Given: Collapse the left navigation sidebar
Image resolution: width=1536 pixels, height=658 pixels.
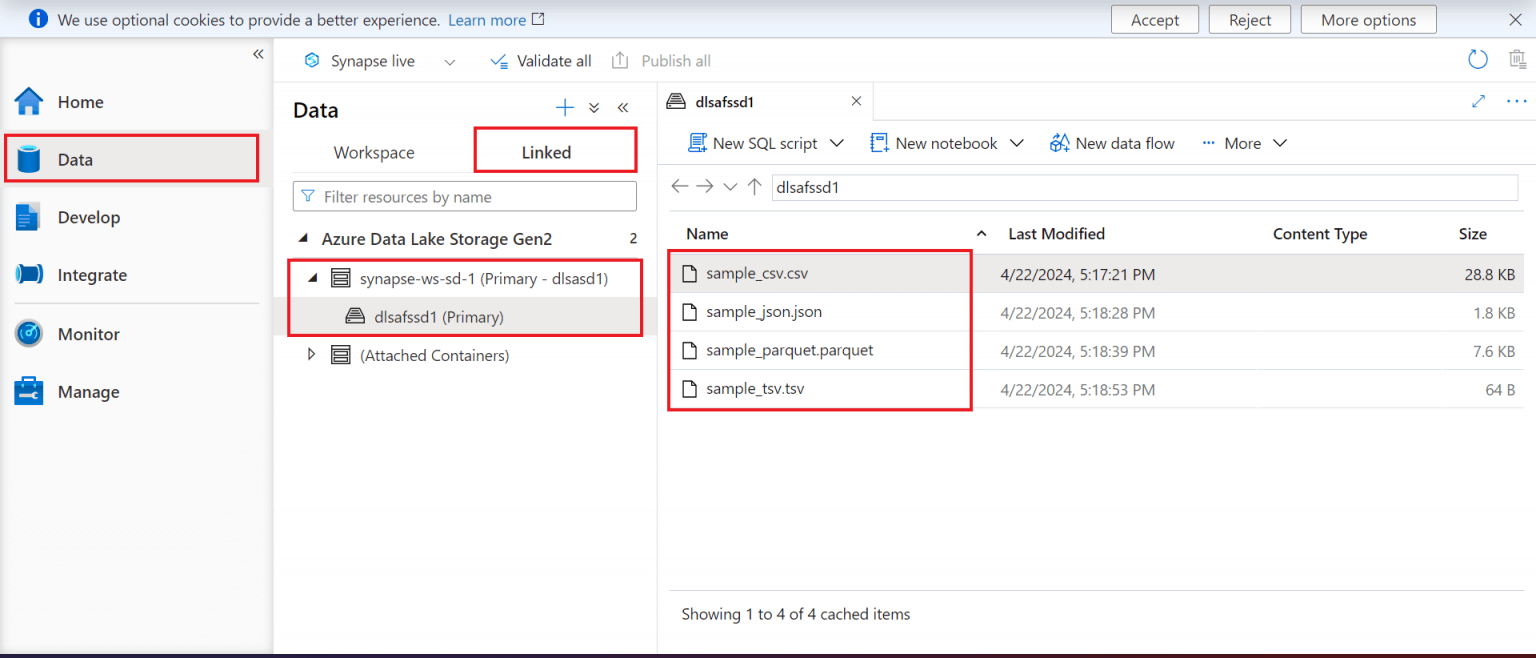Looking at the screenshot, I should pos(258,54).
